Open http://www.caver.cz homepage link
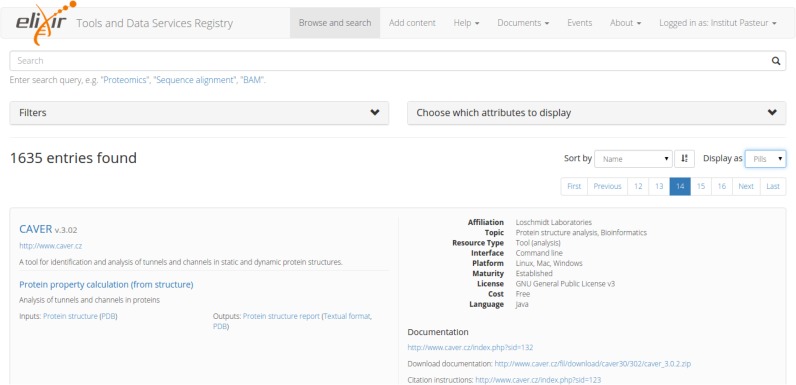Viewport: 796px width, 385px height. (x=50, y=246)
